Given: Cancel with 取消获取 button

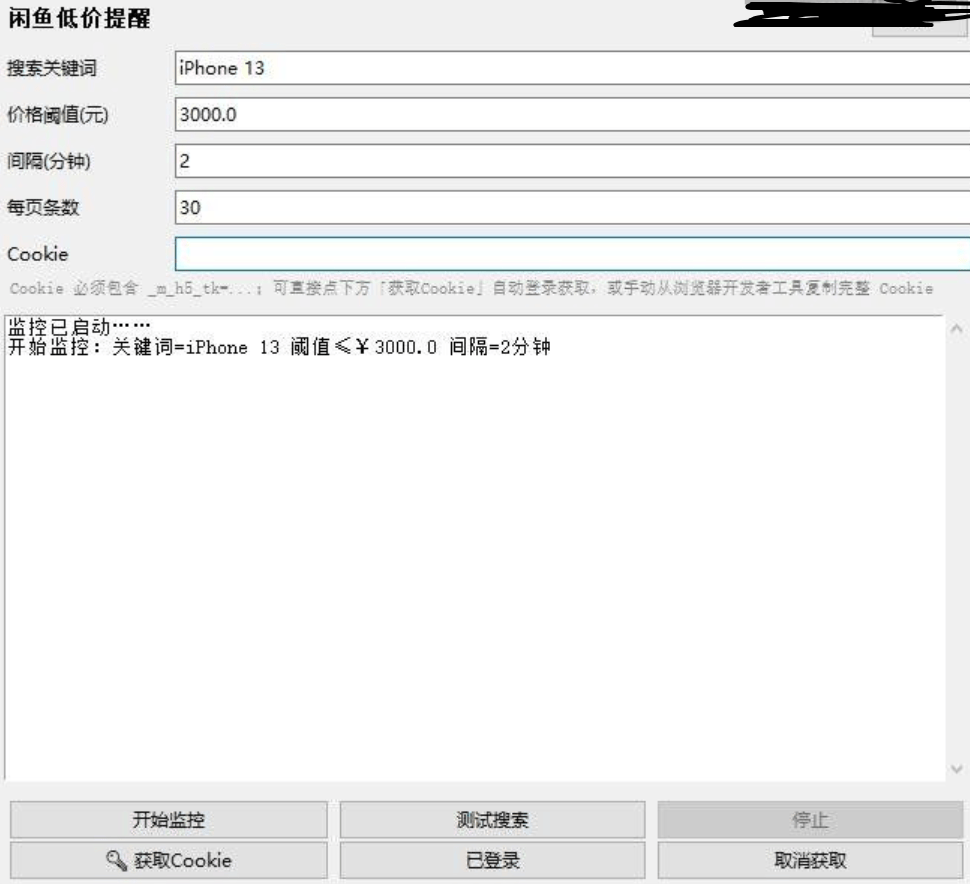Looking at the screenshot, I should click(810, 860).
